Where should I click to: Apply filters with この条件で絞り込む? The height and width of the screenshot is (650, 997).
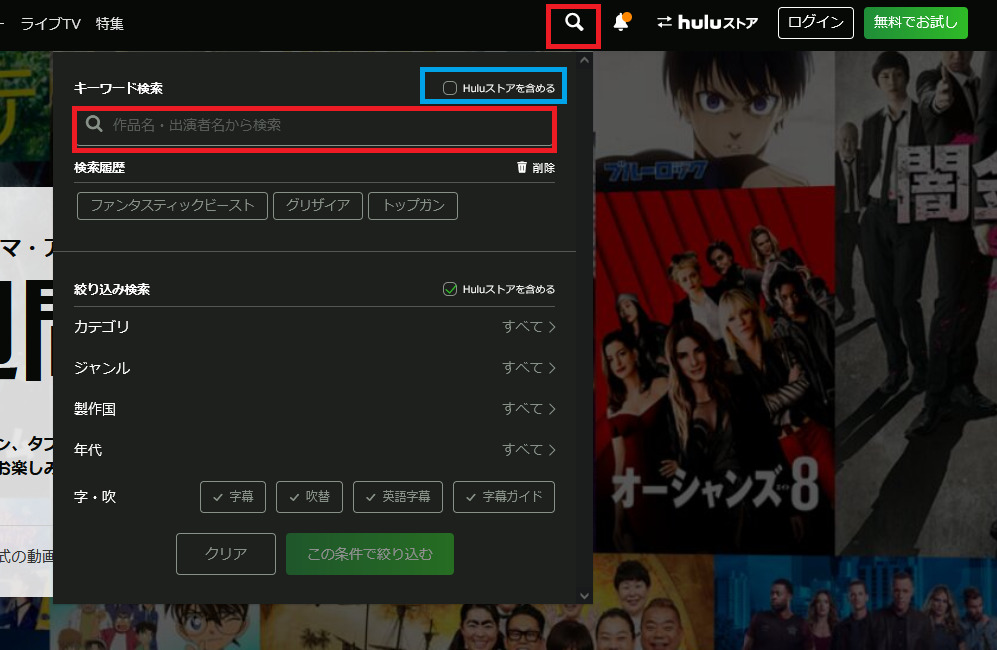coord(370,554)
